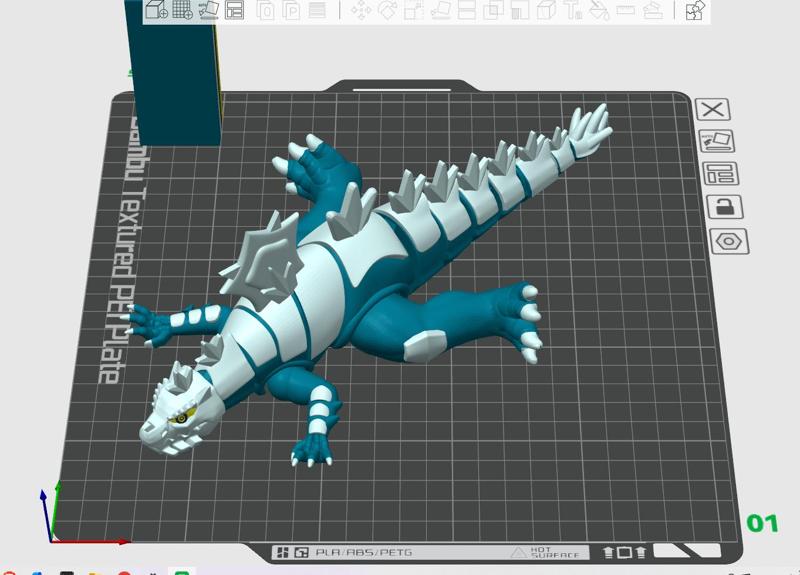Open the Color painting tool
The height and width of the screenshot is (575, 800).
pyautogui.click(x=600, y=11)
